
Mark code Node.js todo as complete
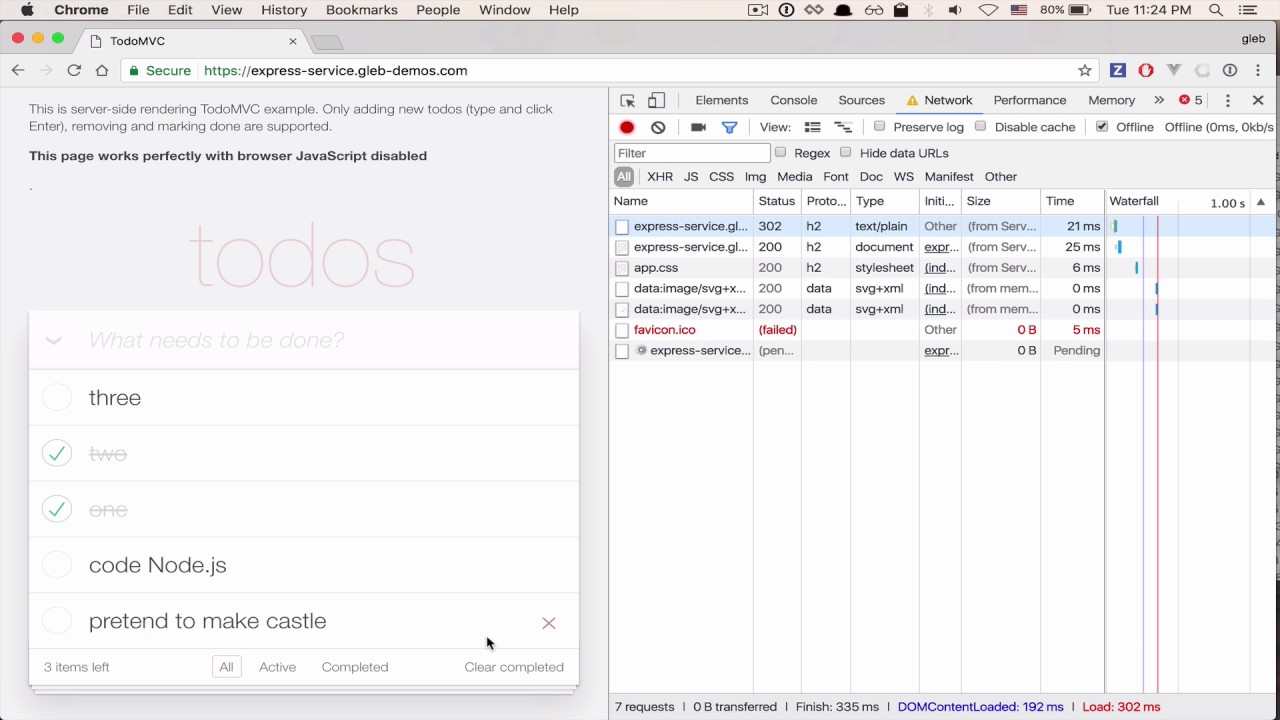pyautogui.click(x=57, y=565)
